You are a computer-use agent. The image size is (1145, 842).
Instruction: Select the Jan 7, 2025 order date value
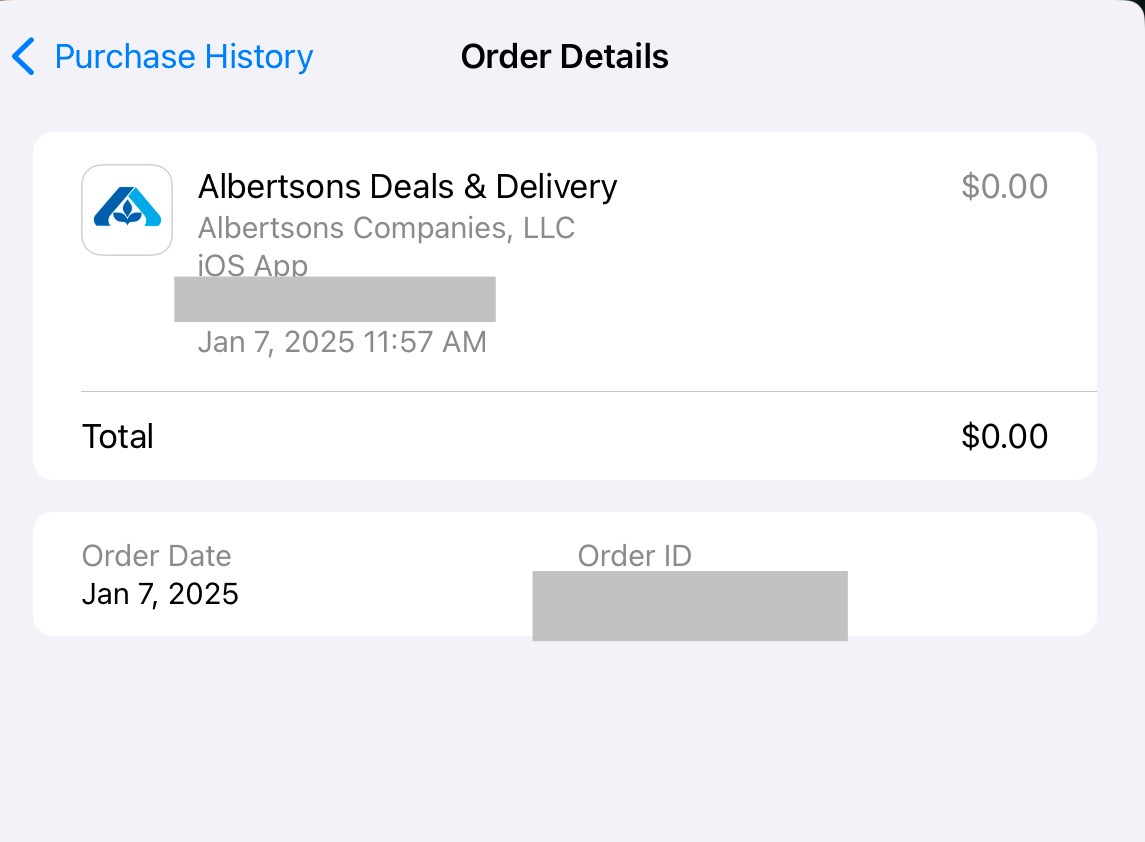coord(160,594)
